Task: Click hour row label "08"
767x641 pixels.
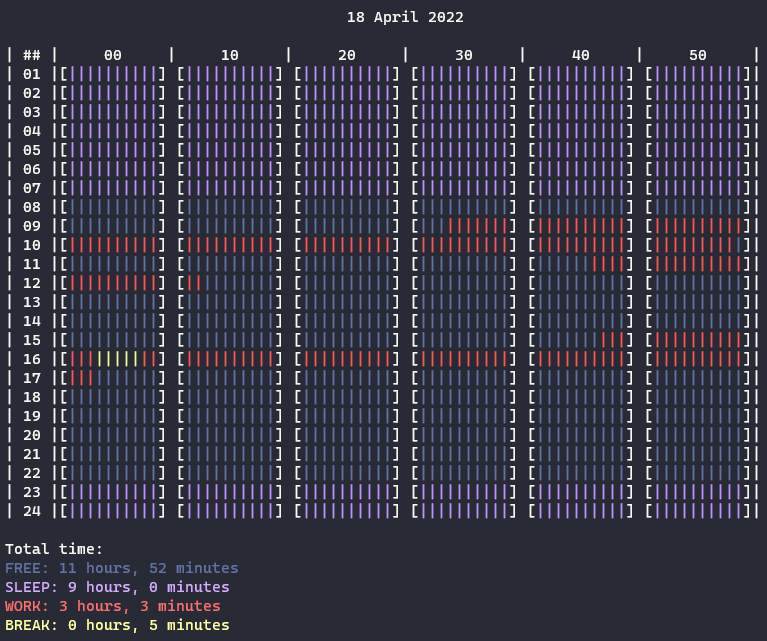Action: [32, 207]
